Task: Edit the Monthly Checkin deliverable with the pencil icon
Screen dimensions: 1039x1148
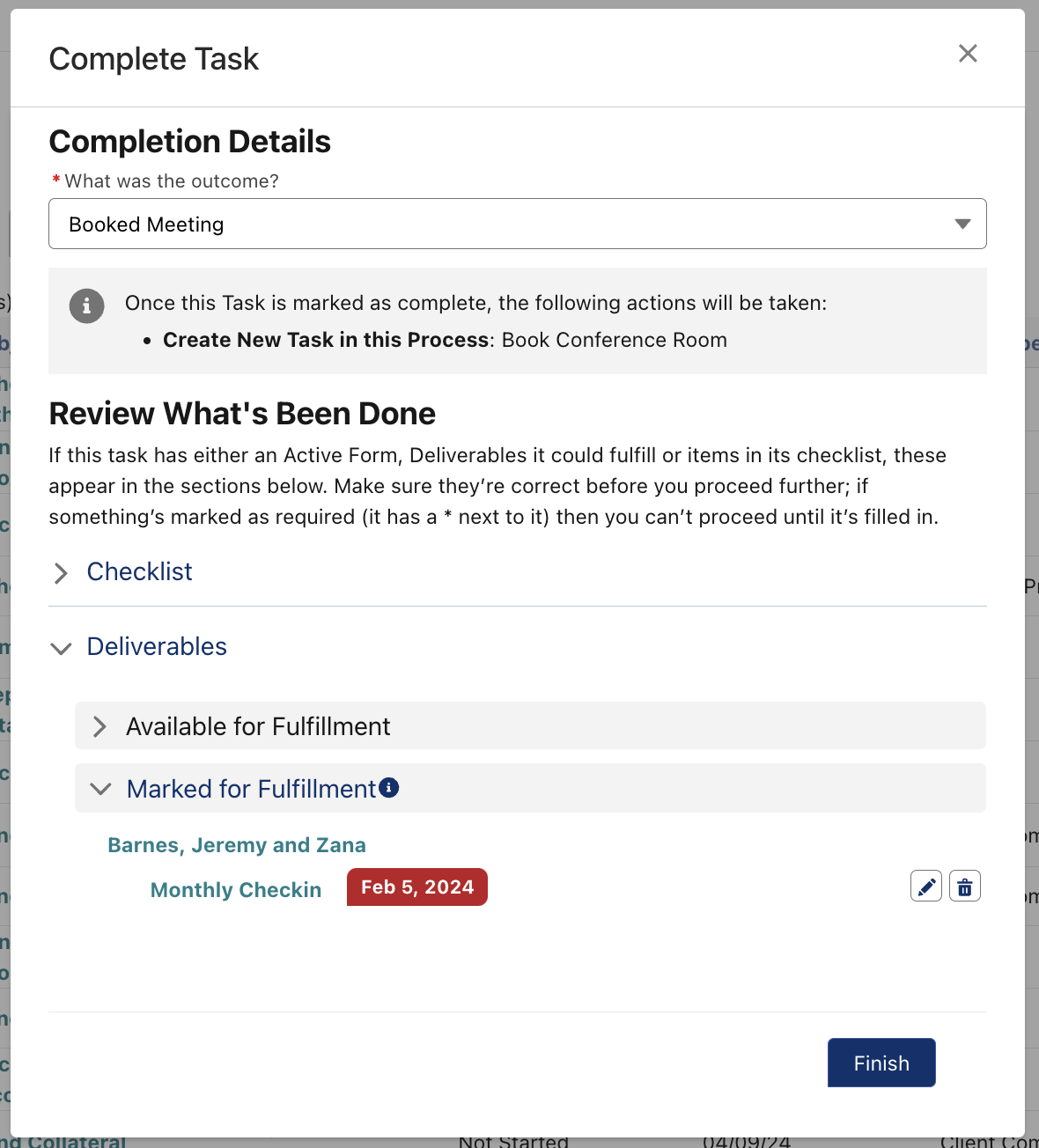Action: (925, 886)
